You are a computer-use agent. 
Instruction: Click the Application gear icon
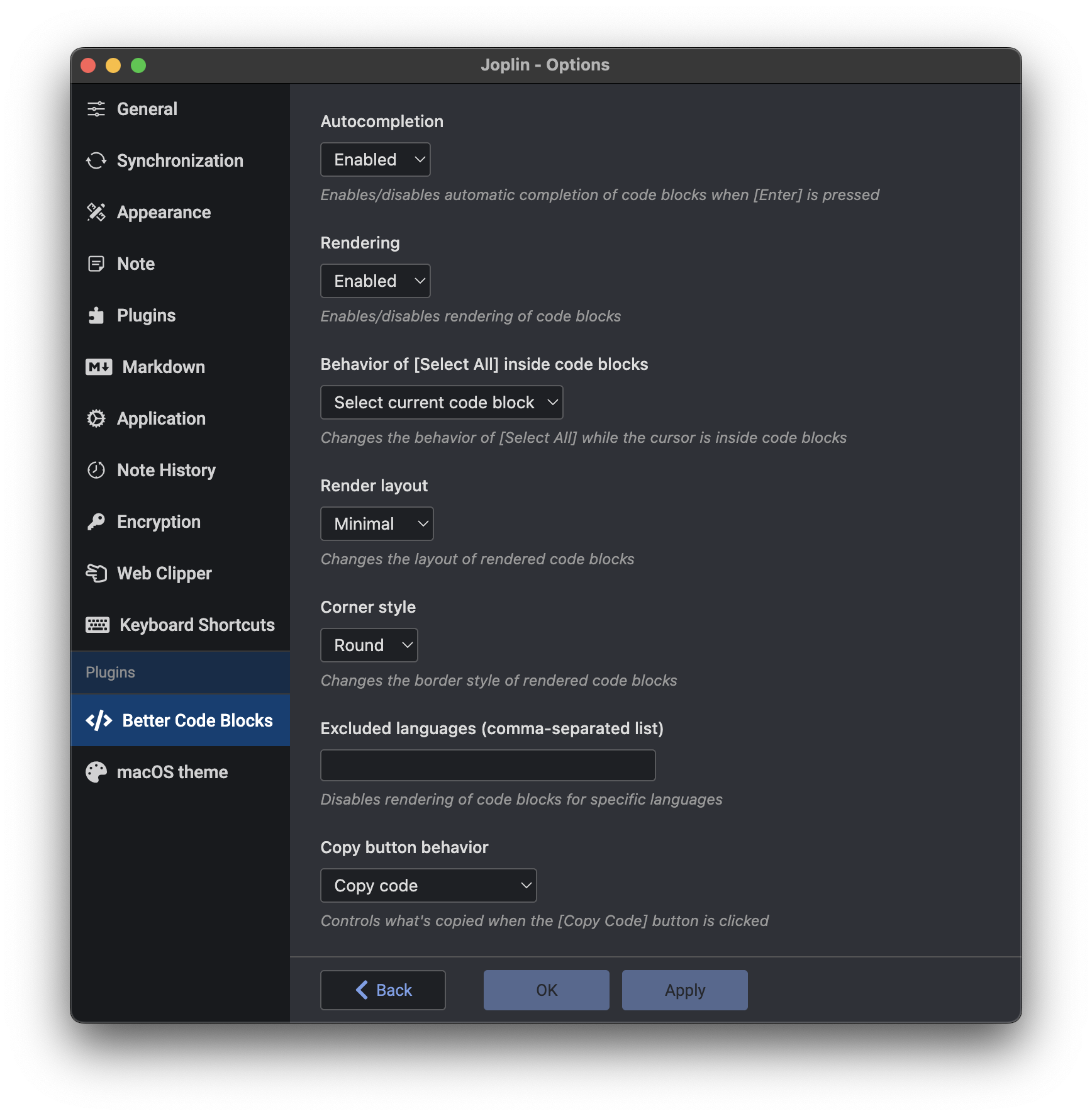click(x=96, y=418)
